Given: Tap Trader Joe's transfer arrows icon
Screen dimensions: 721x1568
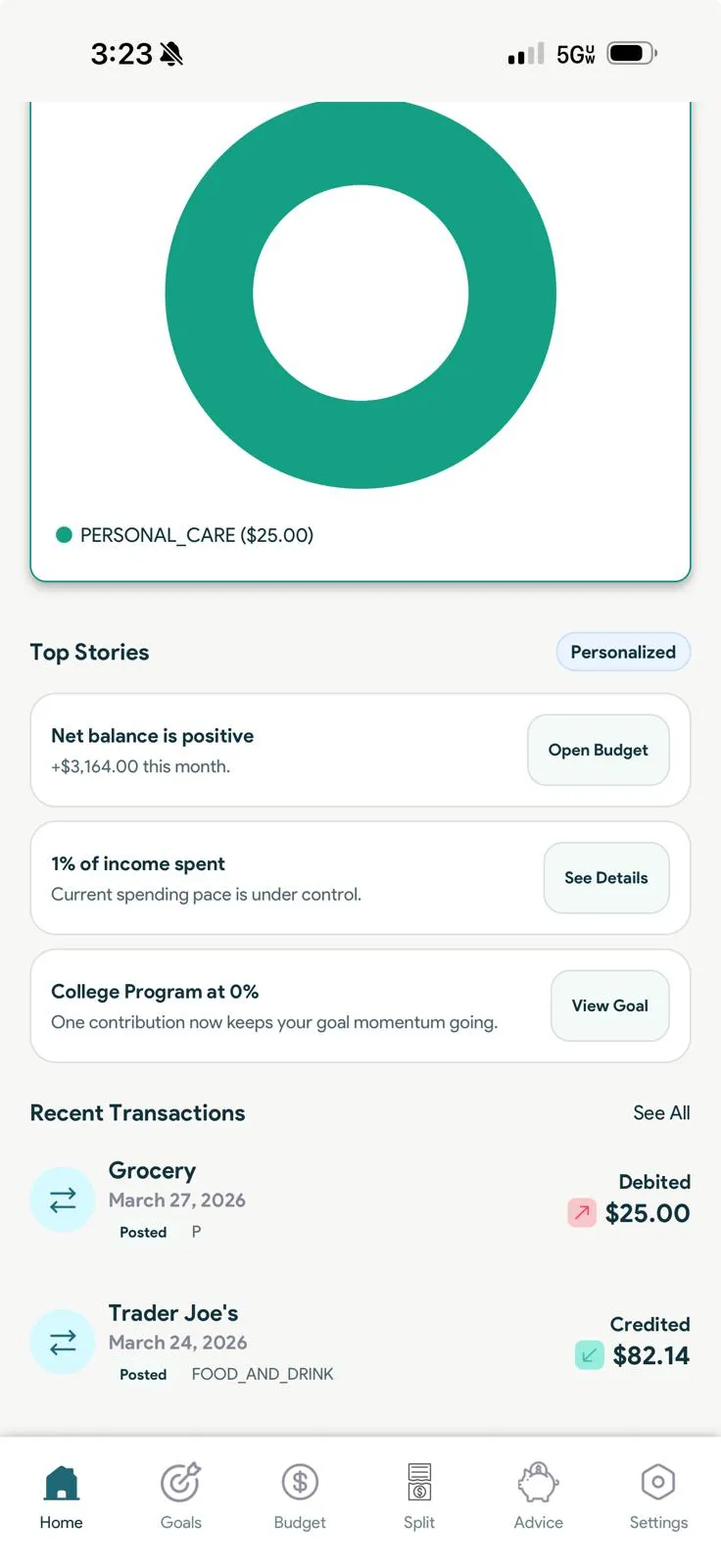Looking at the screenshot, I should 63,1342.
